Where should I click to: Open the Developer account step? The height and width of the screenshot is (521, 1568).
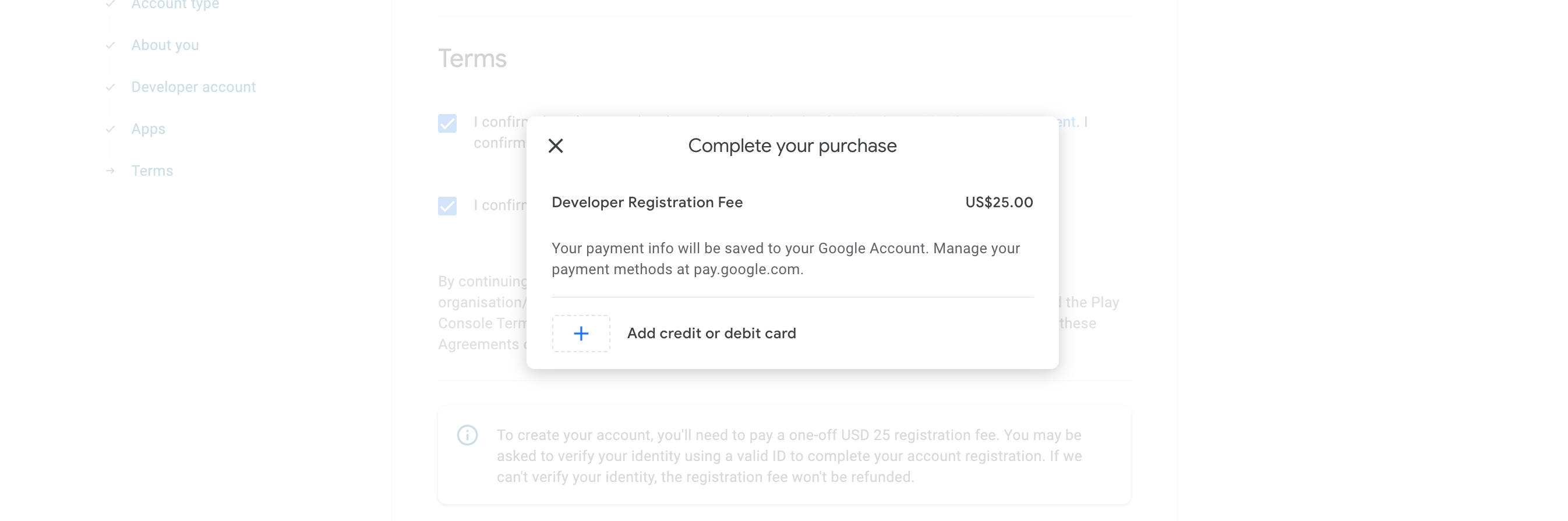click(x=193, y=87)
